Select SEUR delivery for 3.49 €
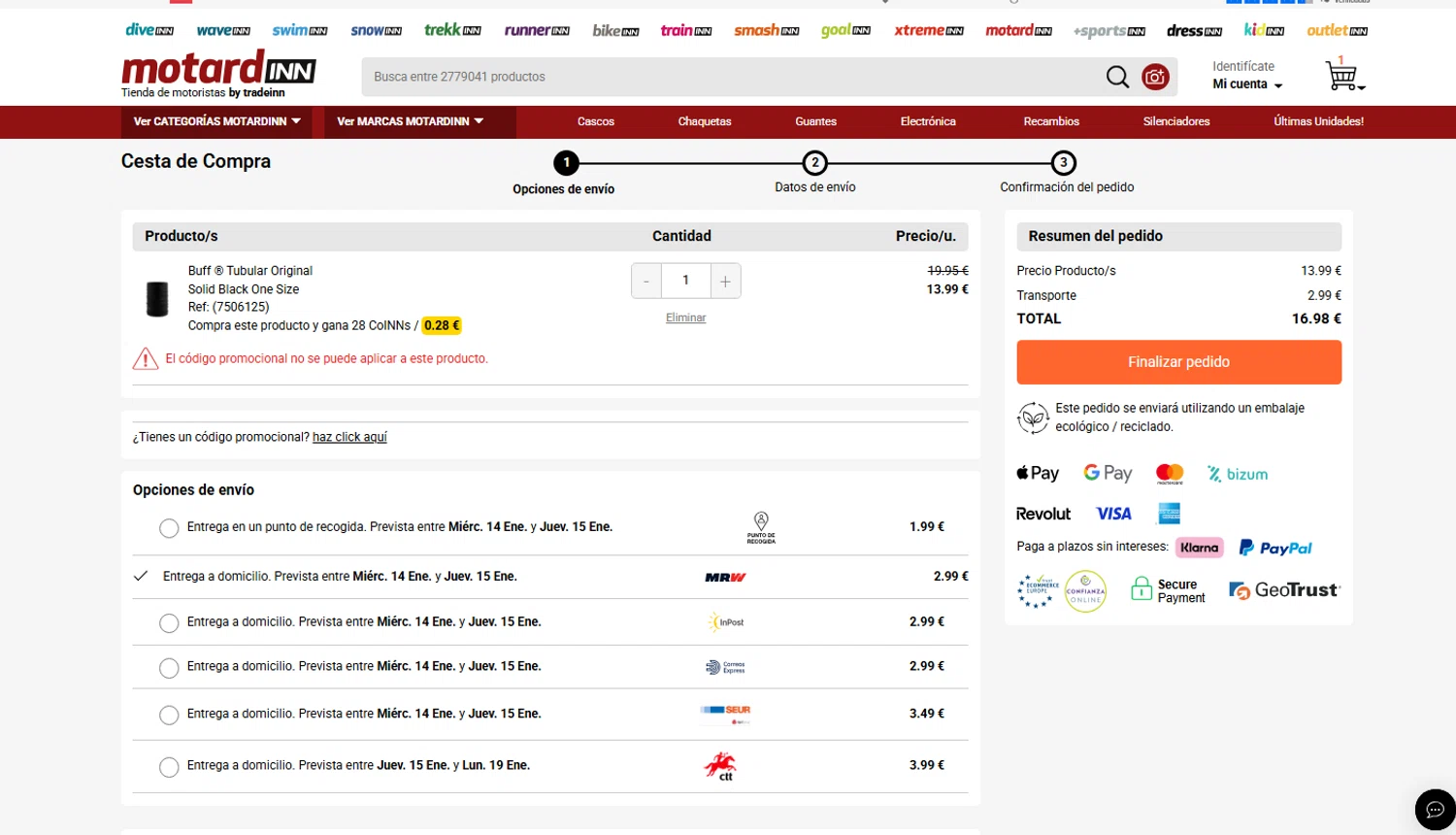 pos(169,716)
